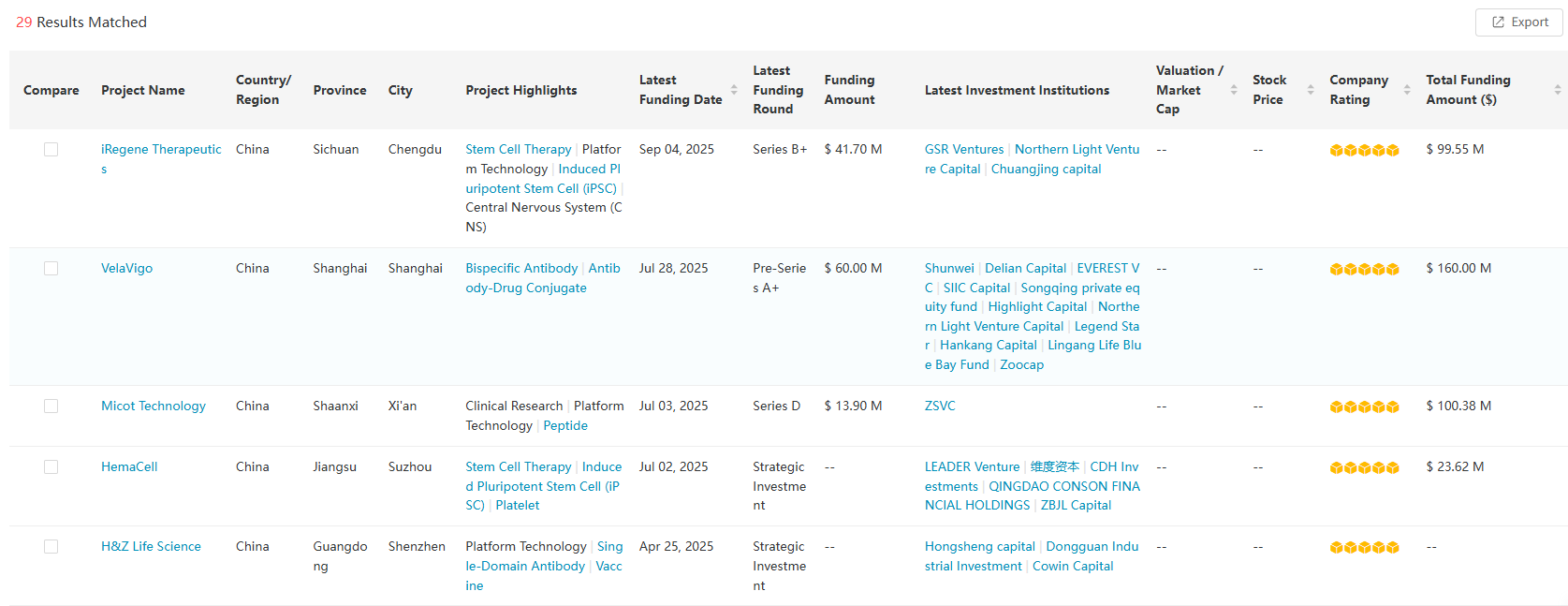Click the Export button
1568x606 pixels.
point(1519,22)
